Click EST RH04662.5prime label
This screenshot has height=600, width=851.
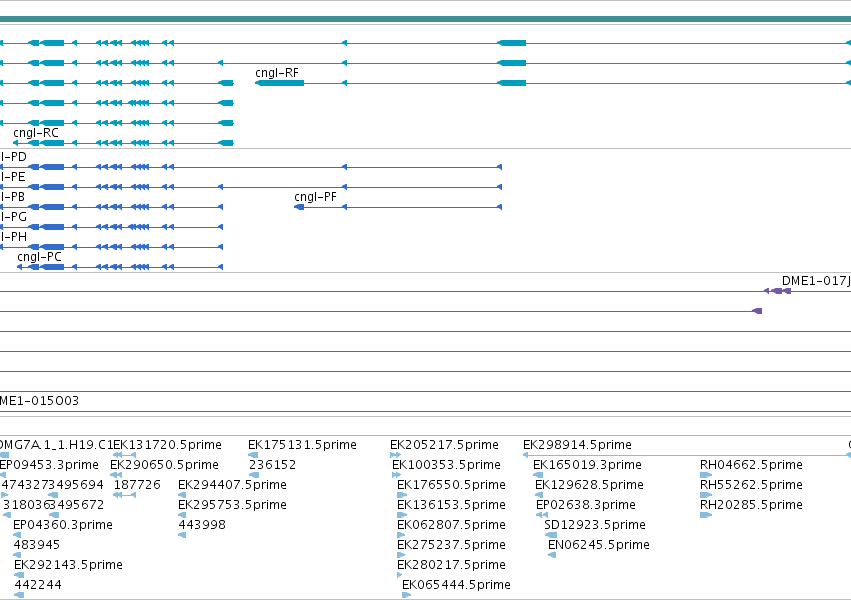point(751,465)
